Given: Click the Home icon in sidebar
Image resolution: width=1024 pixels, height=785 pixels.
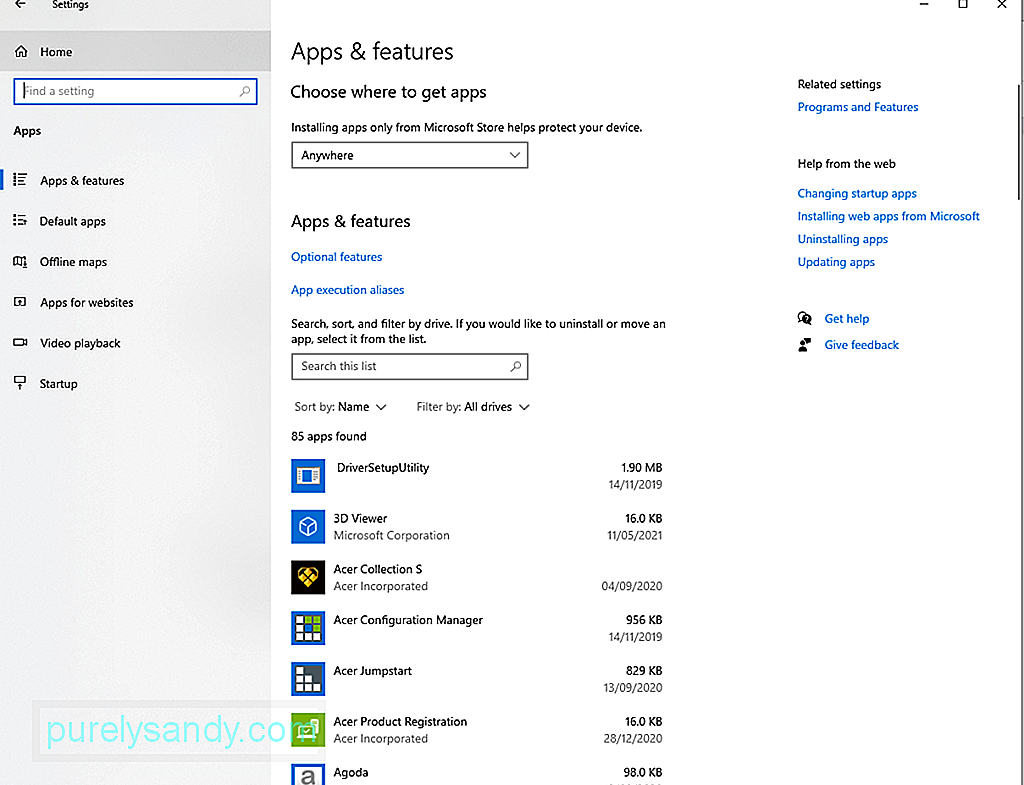Looking at the screenshot, I should tap(22, 52).
